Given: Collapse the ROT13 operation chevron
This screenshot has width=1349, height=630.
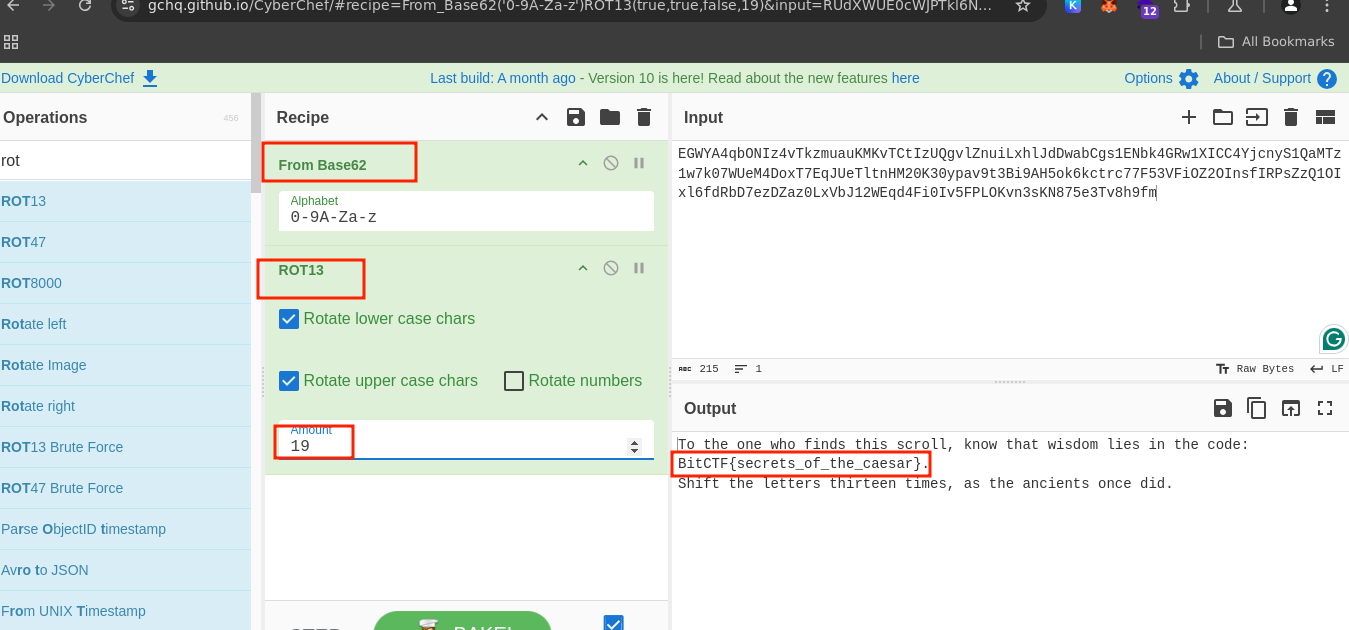Looking at the screenshot, I should 583,268.
